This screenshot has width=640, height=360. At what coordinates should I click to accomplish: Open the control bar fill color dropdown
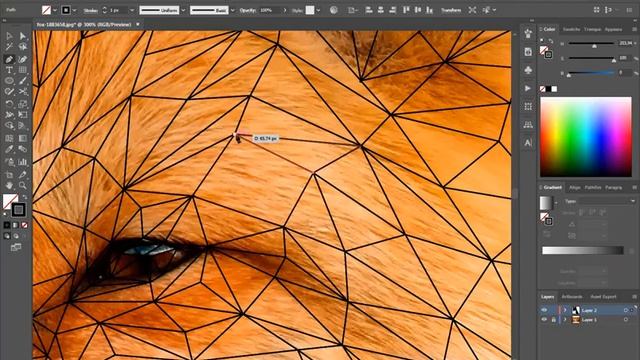[55, 10]
